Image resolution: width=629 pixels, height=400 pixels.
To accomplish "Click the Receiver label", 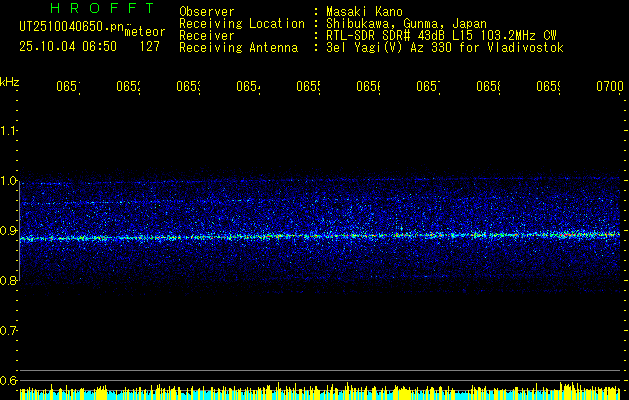I will coord(207,36).
